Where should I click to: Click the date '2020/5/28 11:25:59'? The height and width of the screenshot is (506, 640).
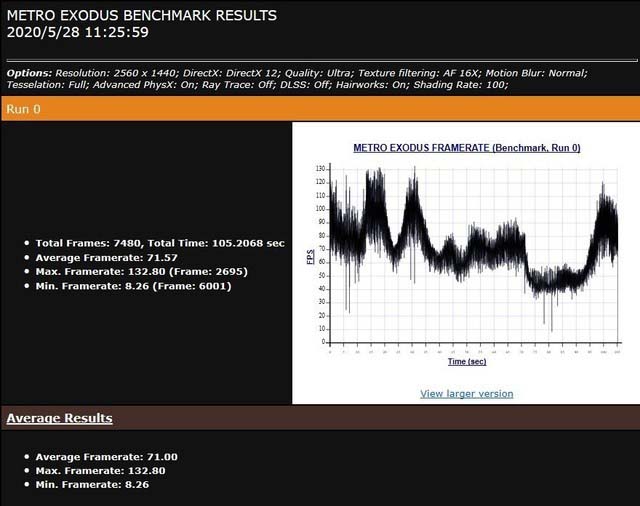click(78, 33)
